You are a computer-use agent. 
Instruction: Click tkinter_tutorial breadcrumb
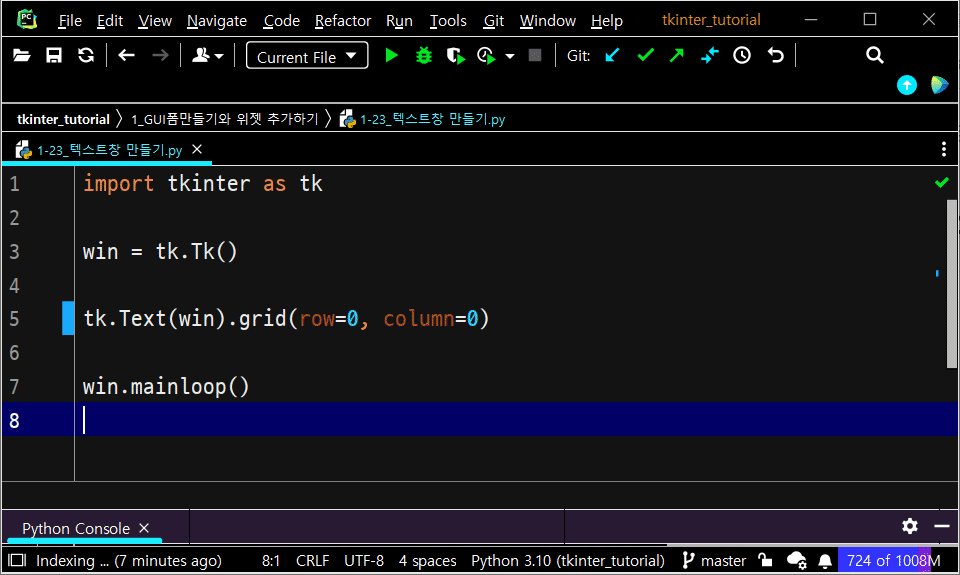(x=63, y=119)
